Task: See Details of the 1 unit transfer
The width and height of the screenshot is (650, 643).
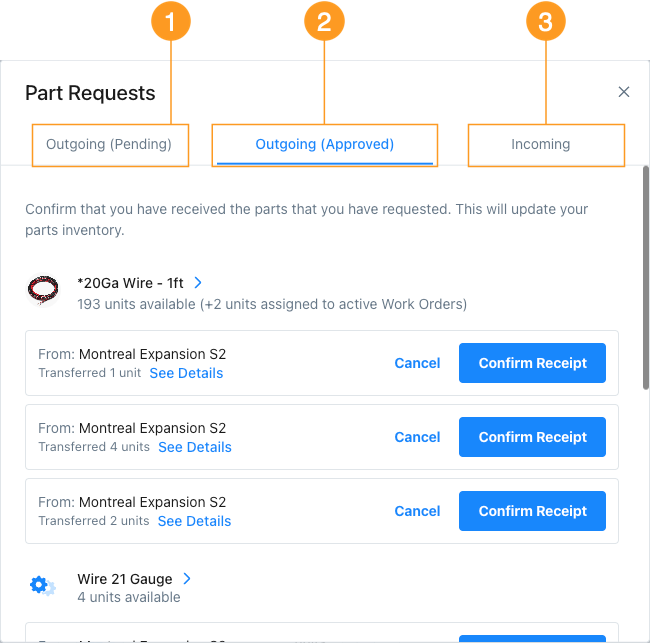Action: (186, 373)
